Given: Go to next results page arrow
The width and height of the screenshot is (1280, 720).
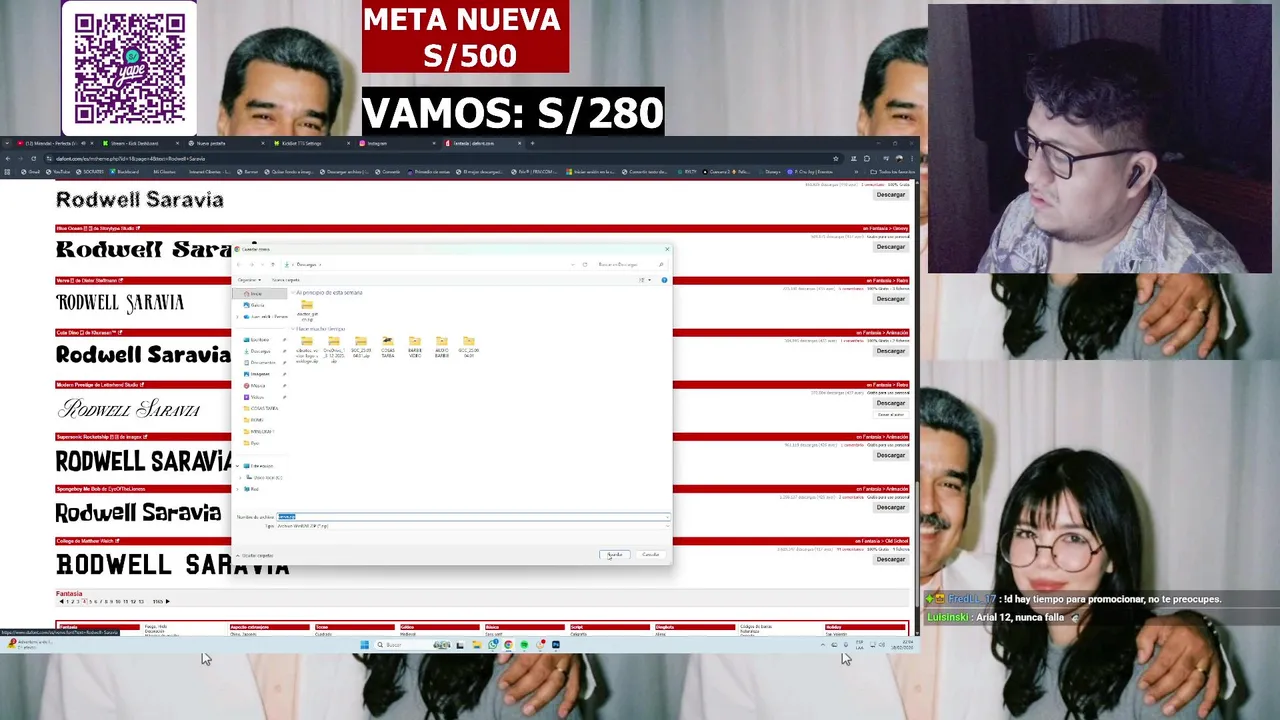Looking at the screenshot, I should point(167,602).
